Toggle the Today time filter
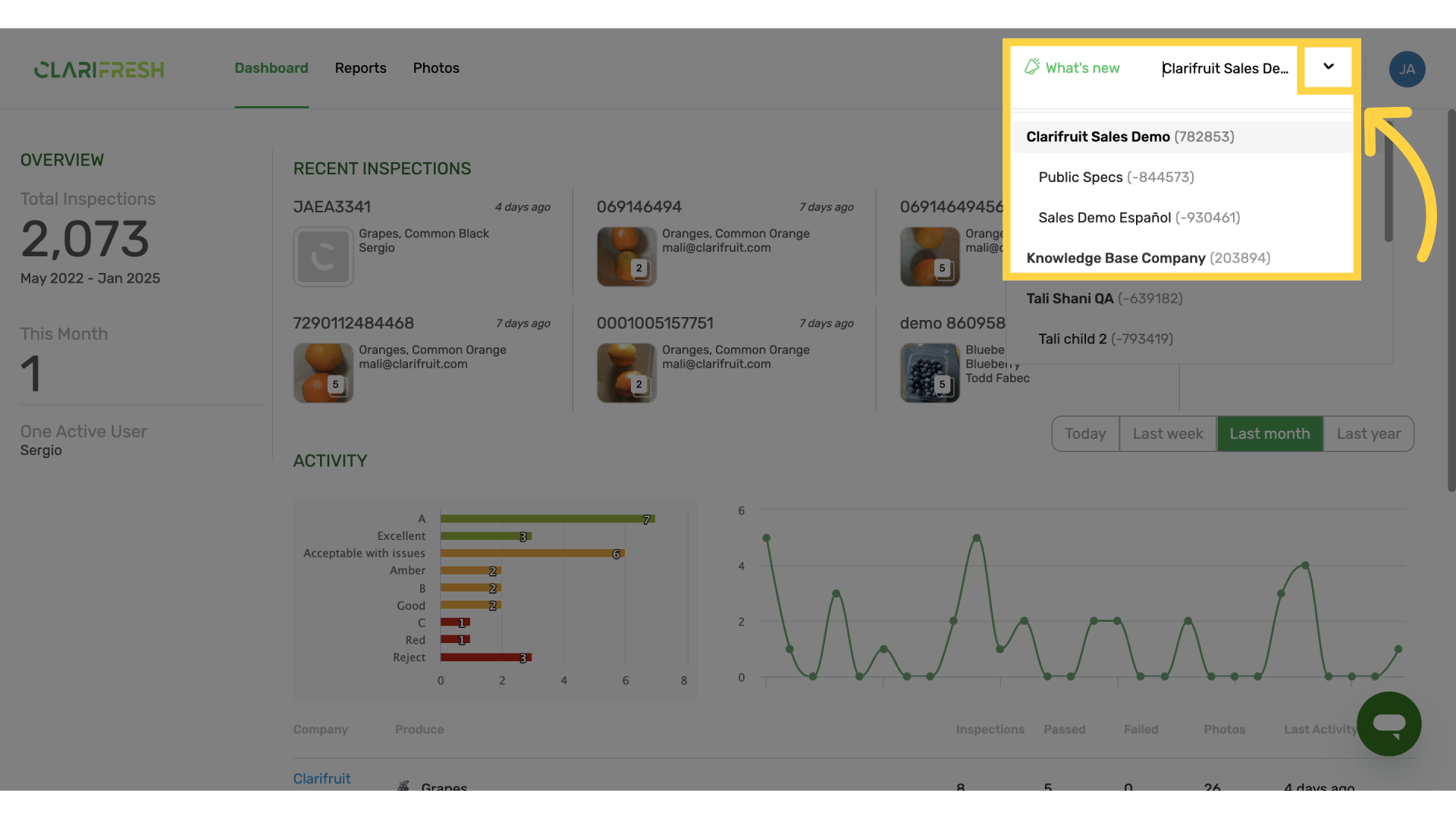This screenshot has width=1456, height=819. 1084,433
